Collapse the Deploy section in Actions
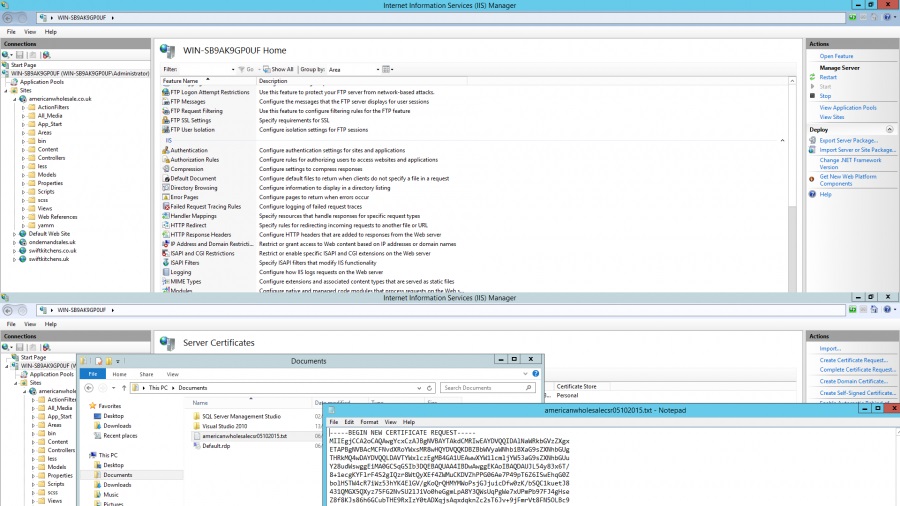 [889, 130]
